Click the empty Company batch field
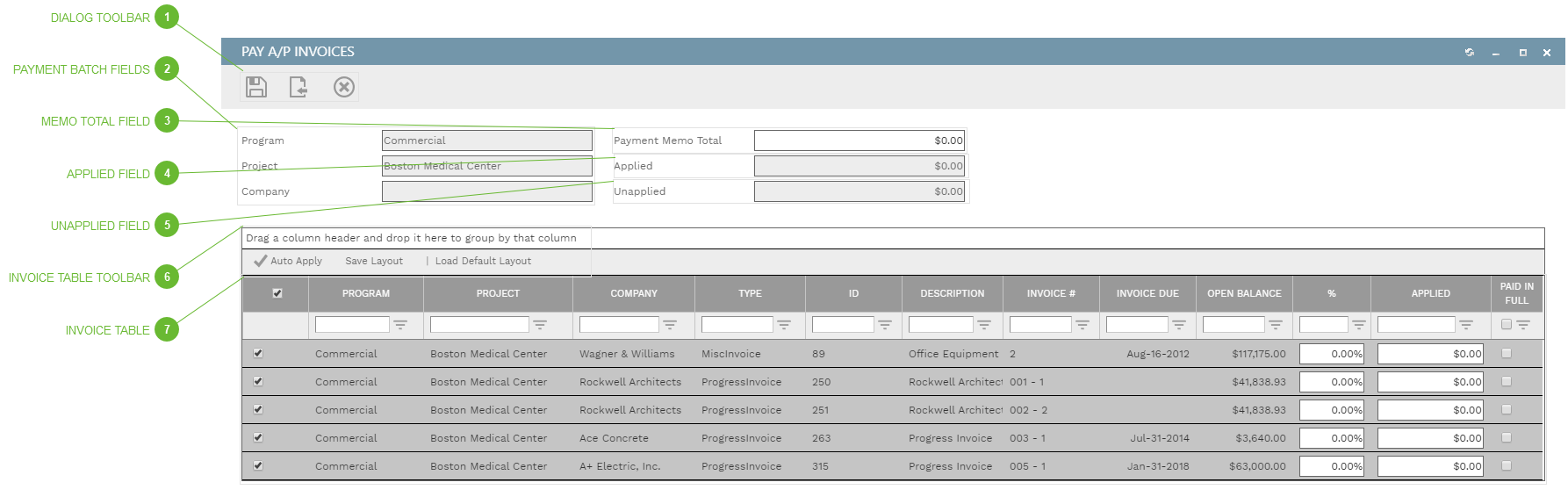The height and width of the screenshot is (504, 1568). (487, 191)
